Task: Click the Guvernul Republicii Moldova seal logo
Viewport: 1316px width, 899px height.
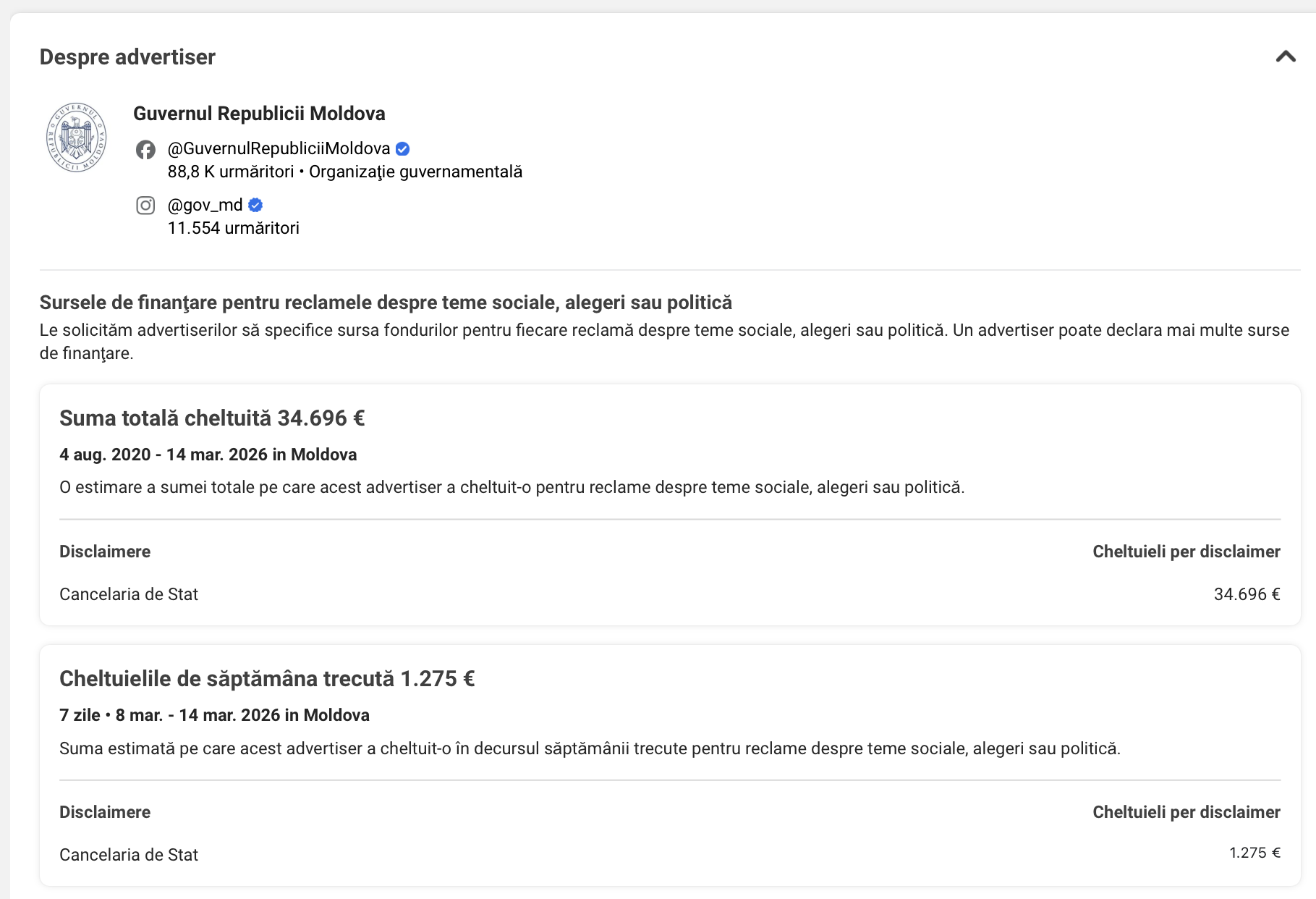Action: [76, 137]
